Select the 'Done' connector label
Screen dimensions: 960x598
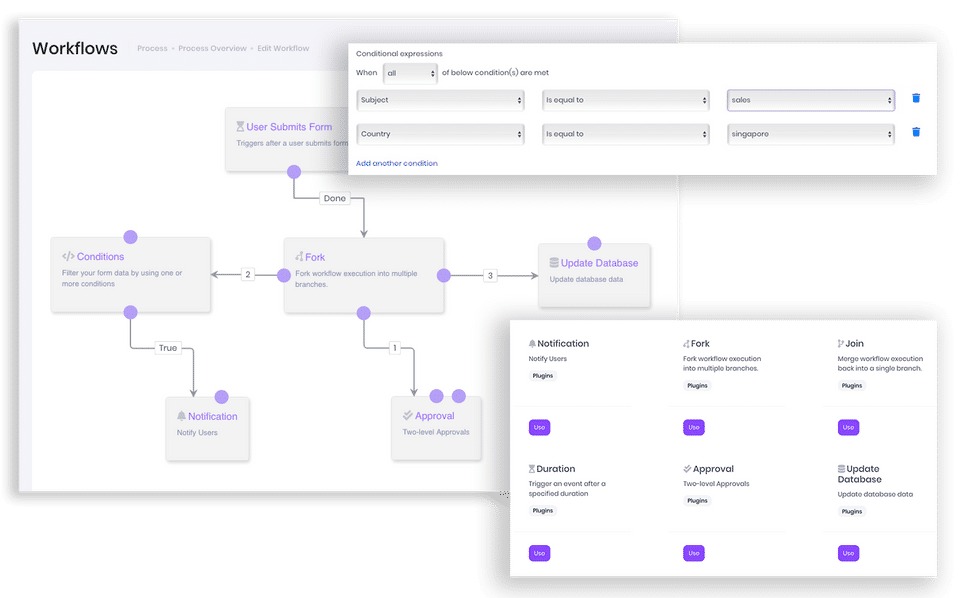335,198
